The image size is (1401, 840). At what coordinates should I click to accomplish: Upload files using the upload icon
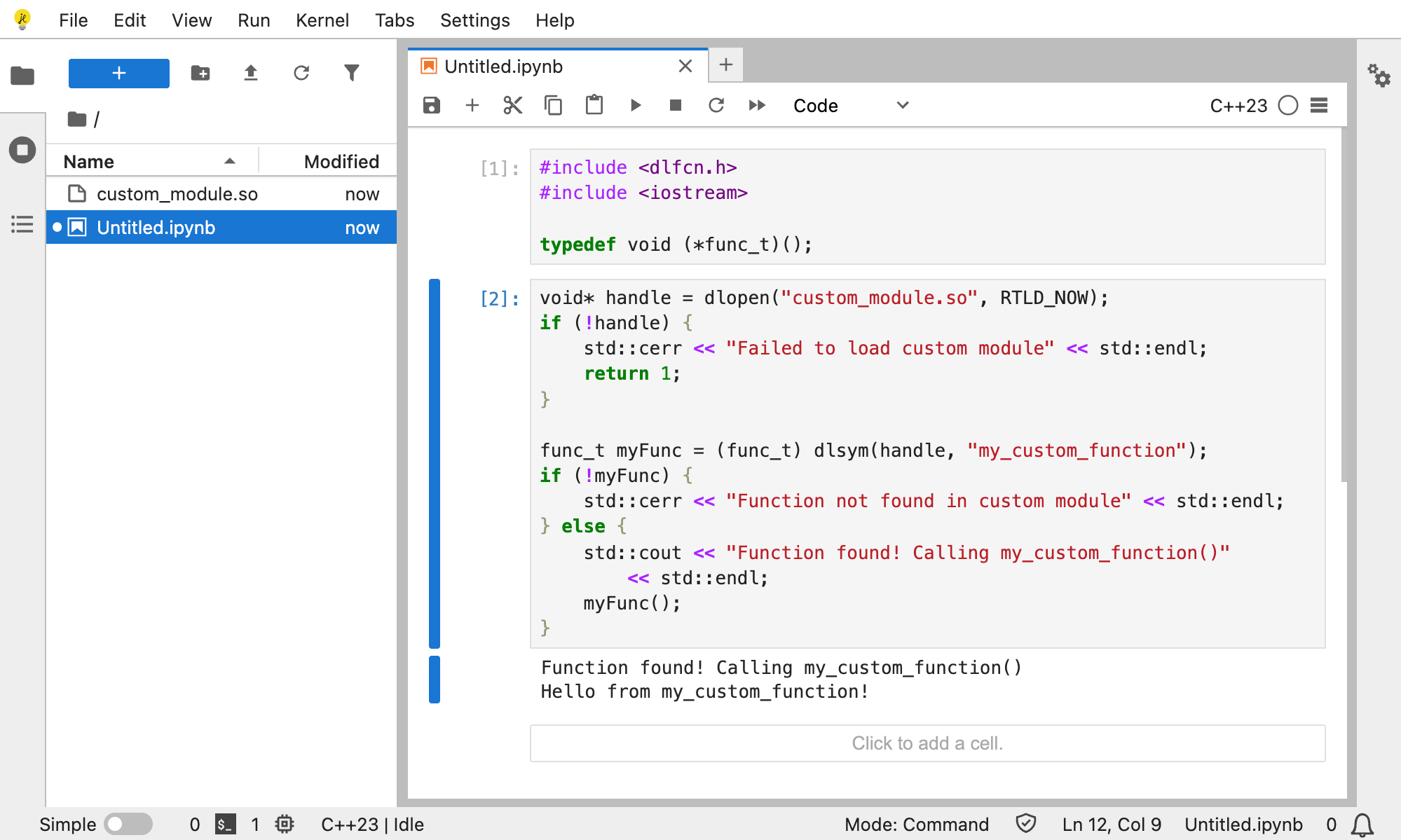pos(251,73)
